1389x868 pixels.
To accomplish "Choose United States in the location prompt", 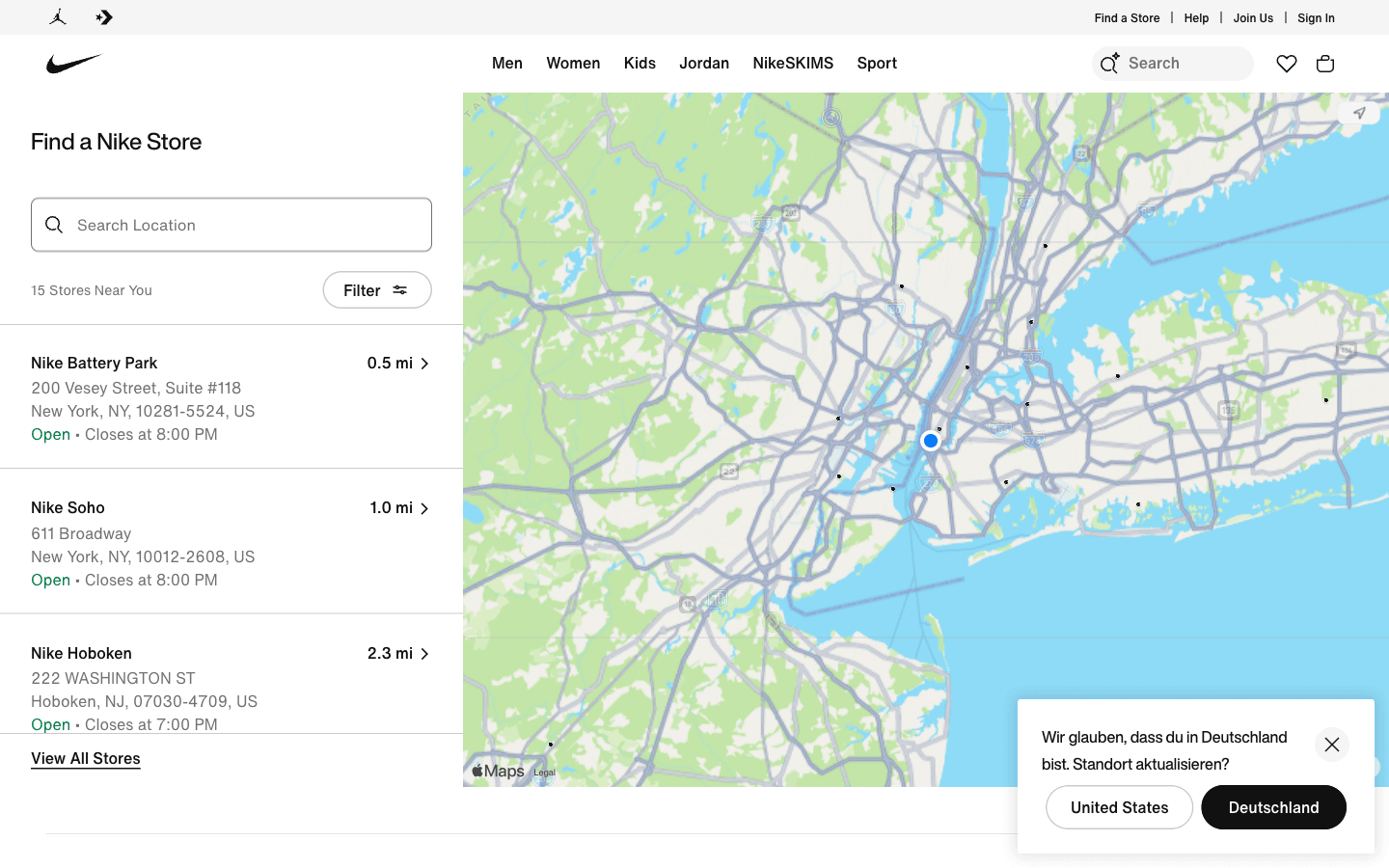I will (1119, 807).
